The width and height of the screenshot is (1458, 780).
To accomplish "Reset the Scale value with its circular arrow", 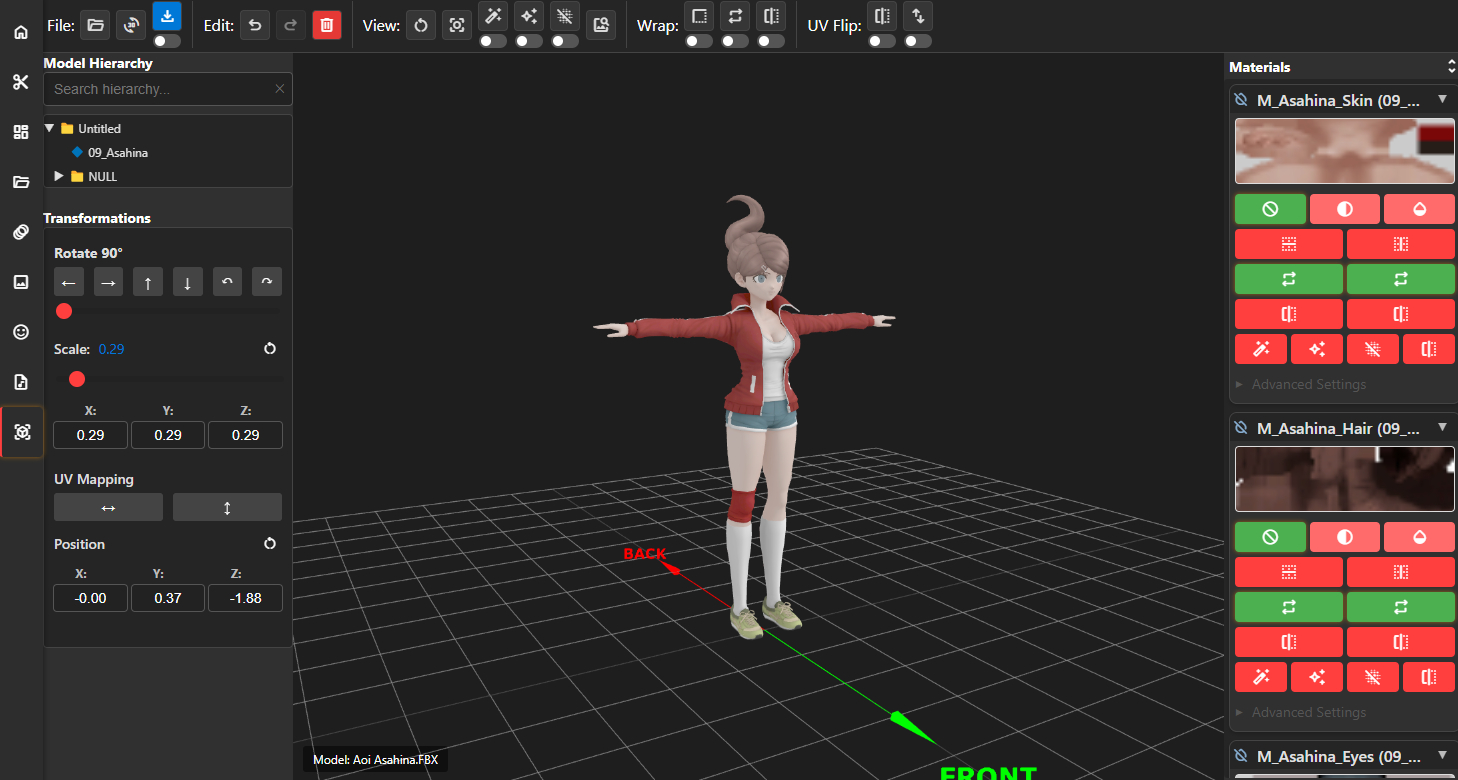I will coord(269,349).
